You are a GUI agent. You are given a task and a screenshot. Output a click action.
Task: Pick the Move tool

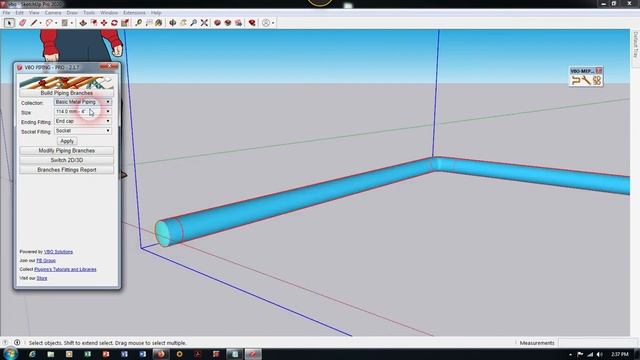(x=104, y=23)
